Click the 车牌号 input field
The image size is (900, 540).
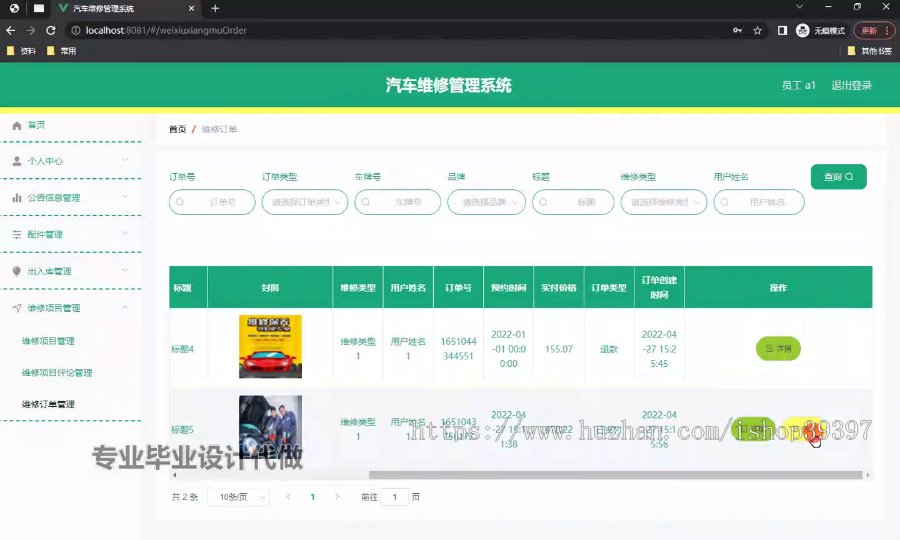[397, 202]
